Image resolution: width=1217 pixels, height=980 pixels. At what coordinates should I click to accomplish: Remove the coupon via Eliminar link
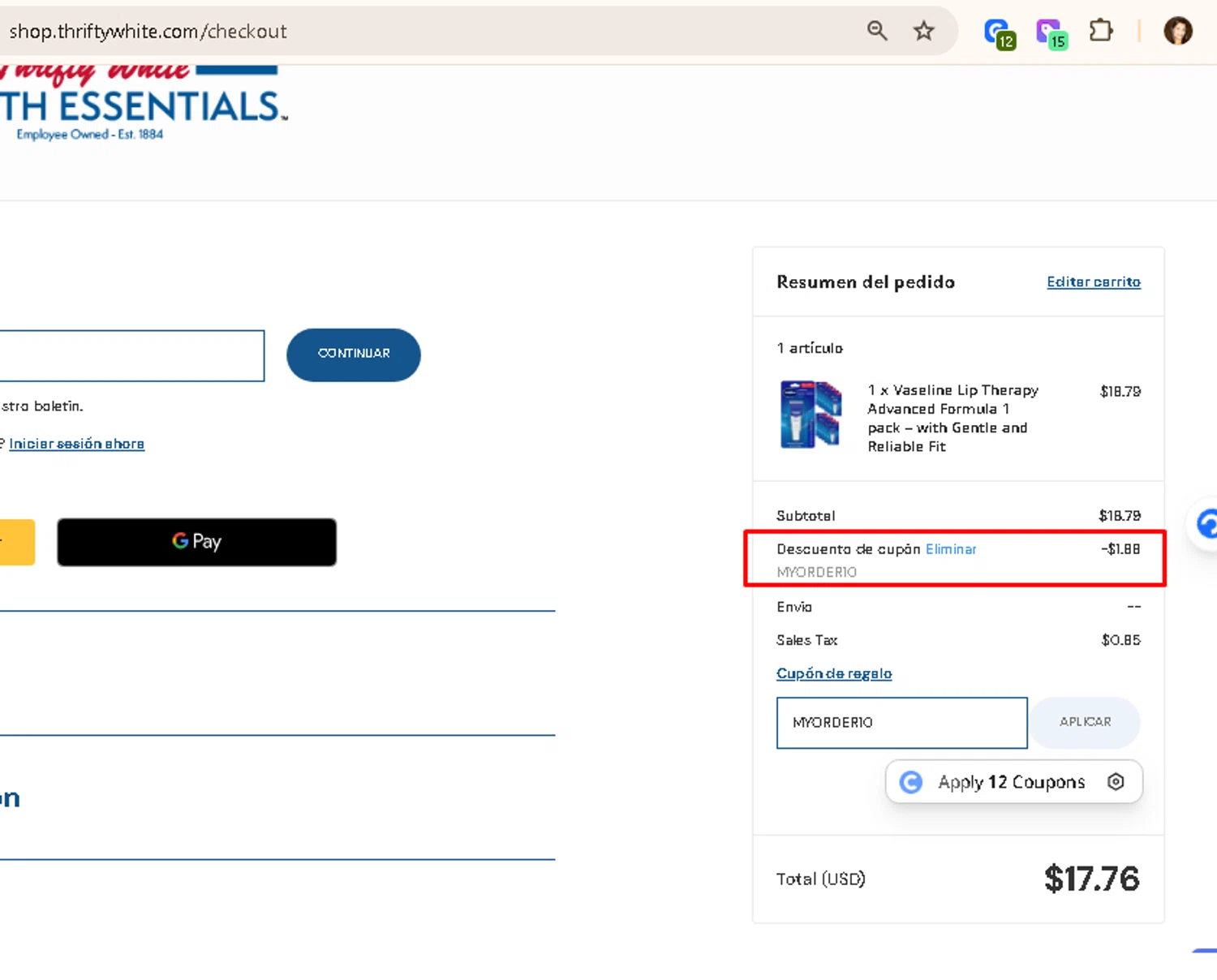click(x=951, y=549)
